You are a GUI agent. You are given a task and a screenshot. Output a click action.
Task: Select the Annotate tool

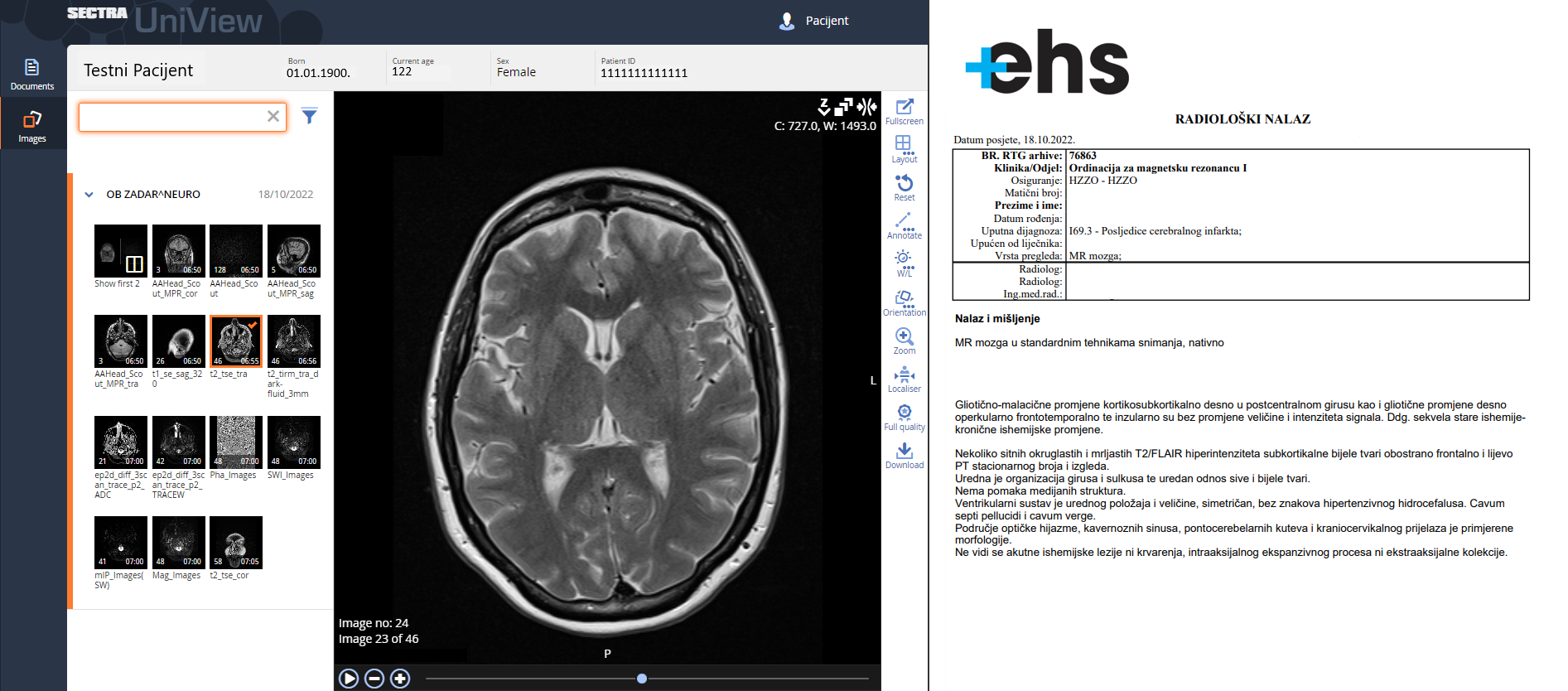(904, 221)
